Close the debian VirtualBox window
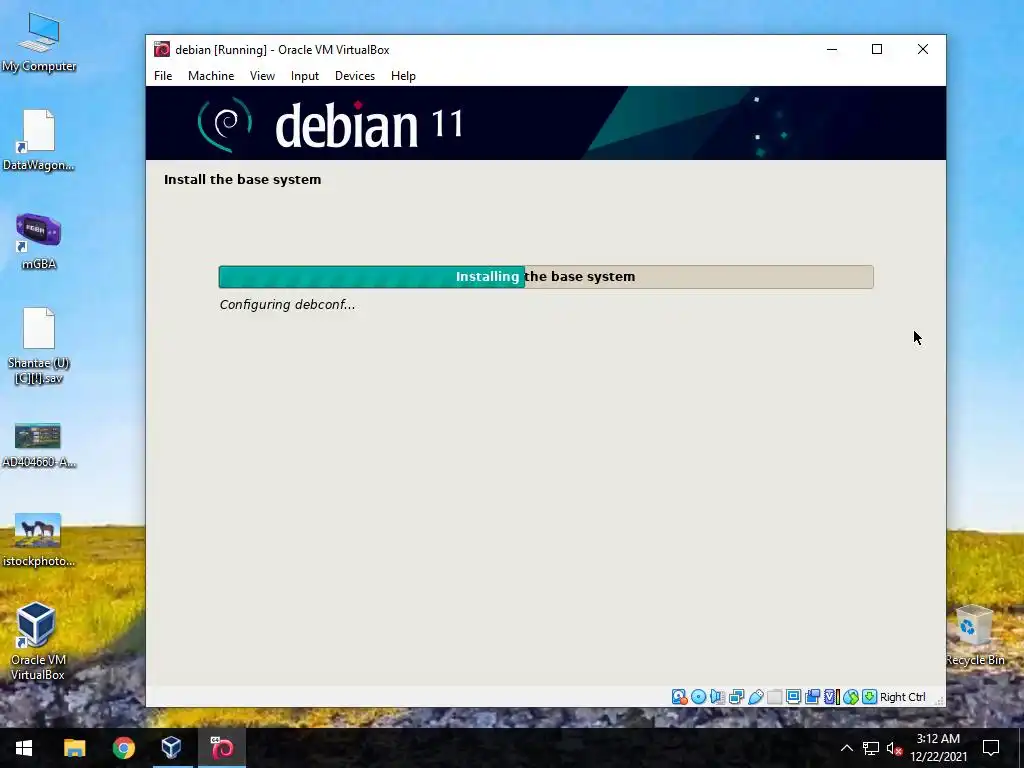This screenshot has height=768, width=1024. click(923, 50)
